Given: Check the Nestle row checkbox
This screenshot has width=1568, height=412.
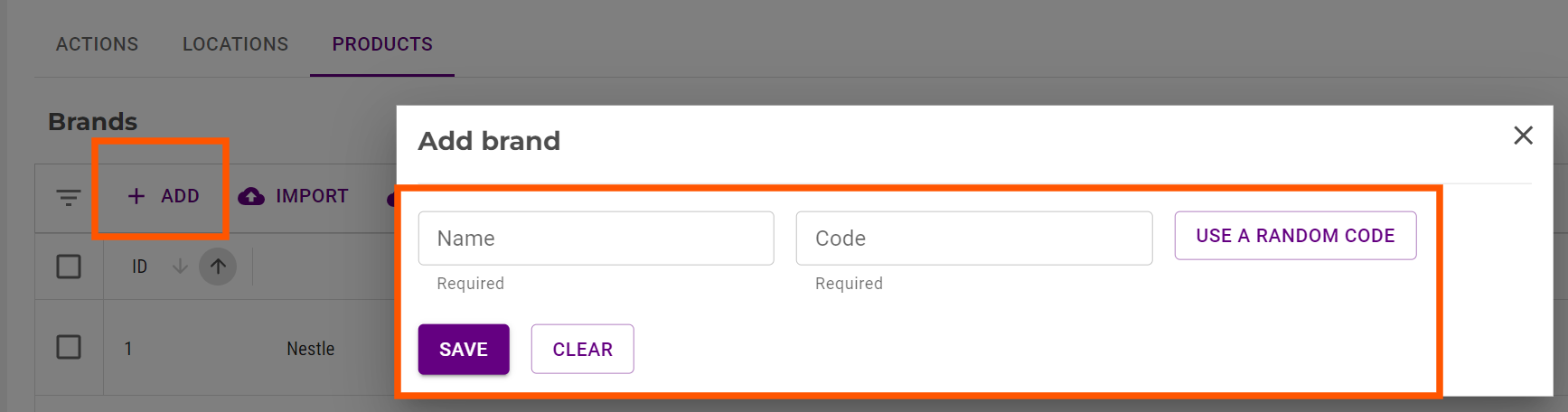Looking at the screenshot, I should [69, 347].
